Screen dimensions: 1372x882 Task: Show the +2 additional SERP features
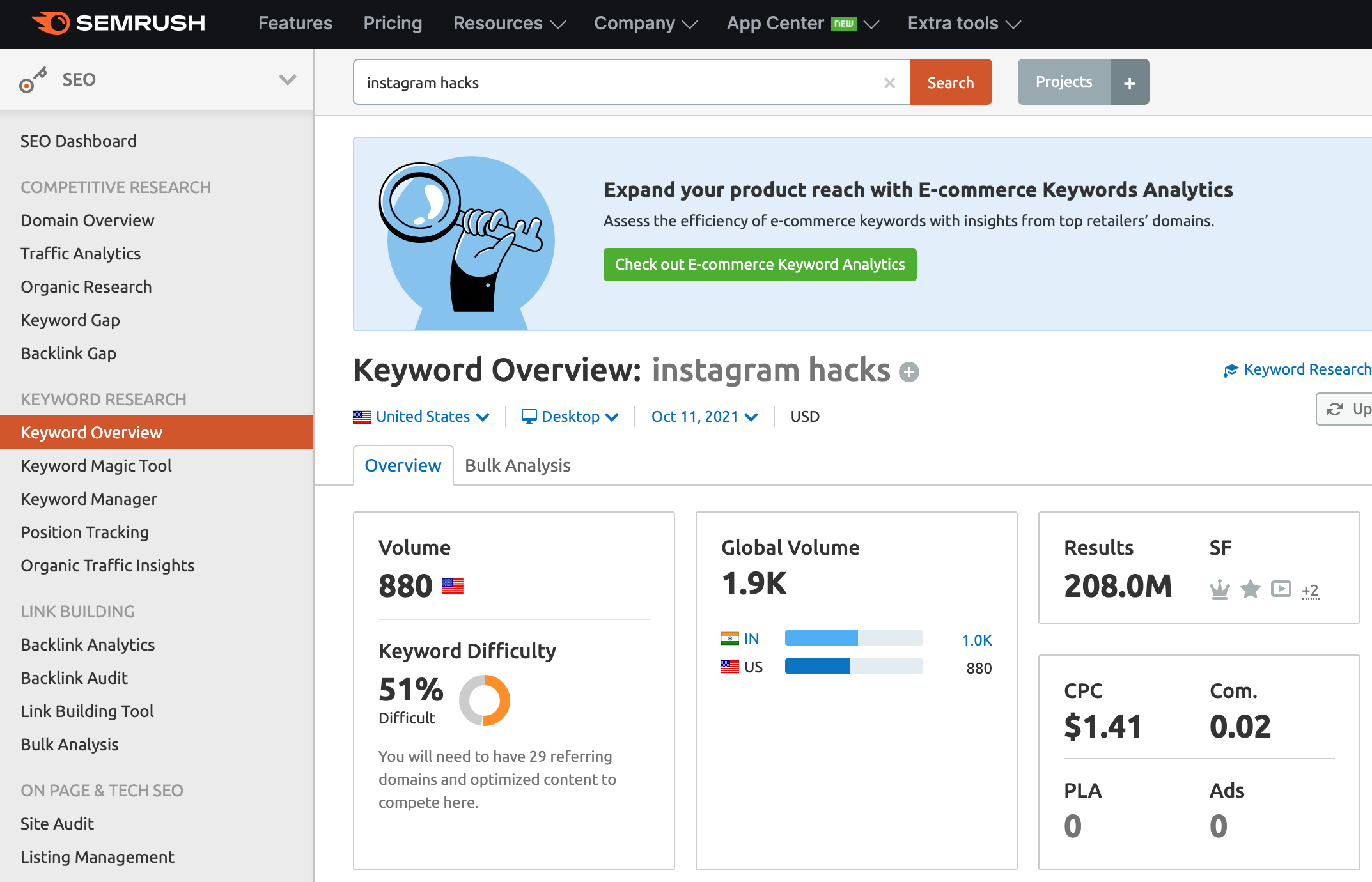[x=1310, y=590]
